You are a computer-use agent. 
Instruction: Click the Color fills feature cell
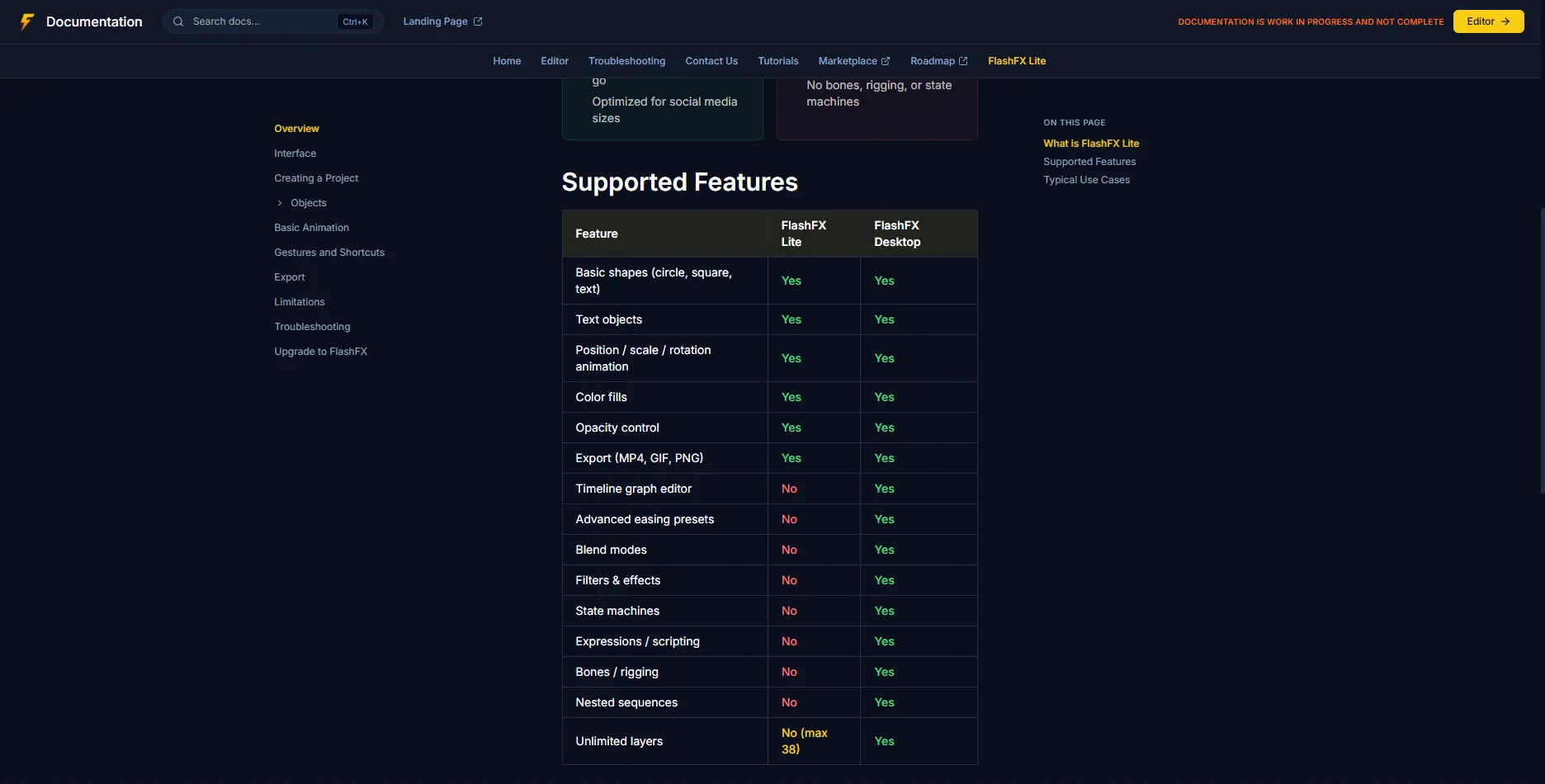665,397
